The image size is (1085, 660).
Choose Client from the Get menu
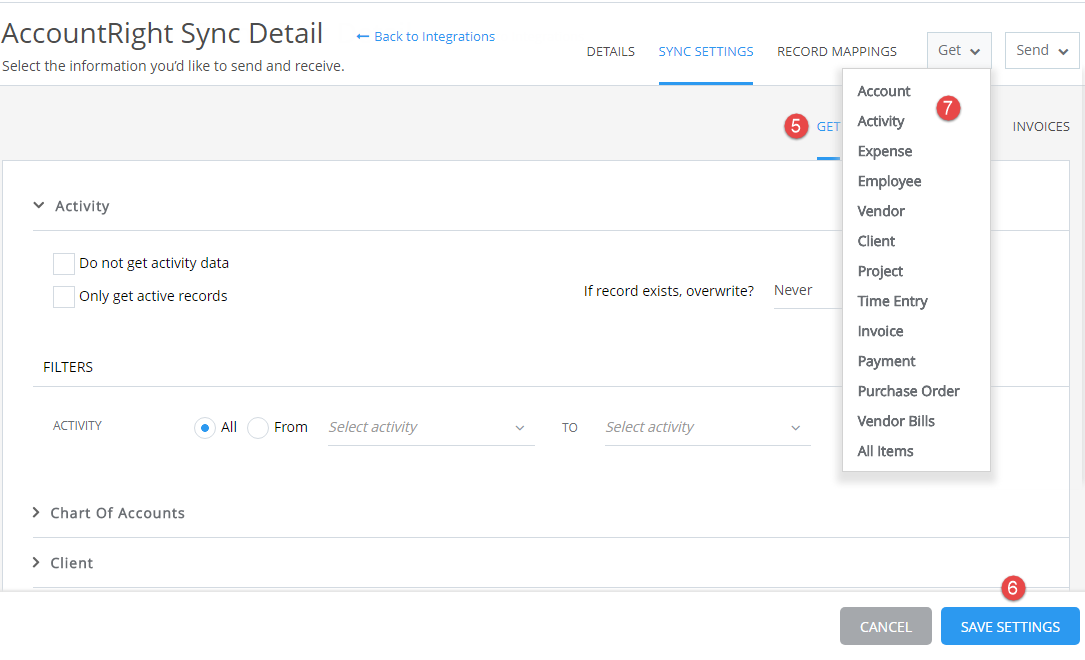click(x=876, y=241)
